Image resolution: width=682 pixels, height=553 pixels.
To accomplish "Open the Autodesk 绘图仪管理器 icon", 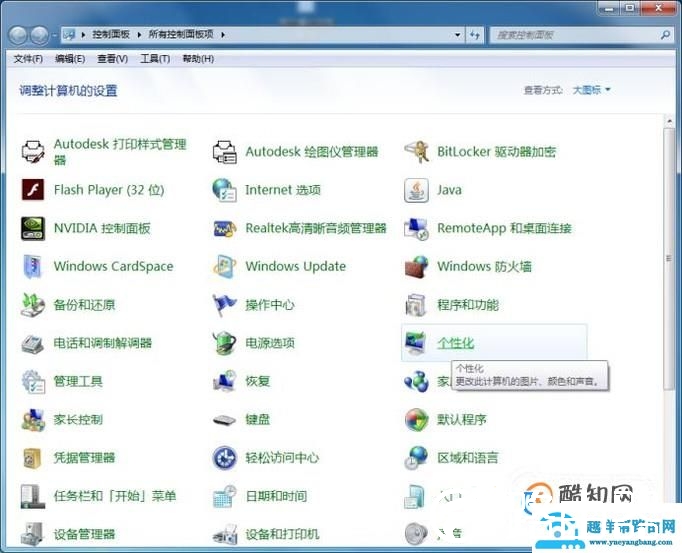I will 225,151.
